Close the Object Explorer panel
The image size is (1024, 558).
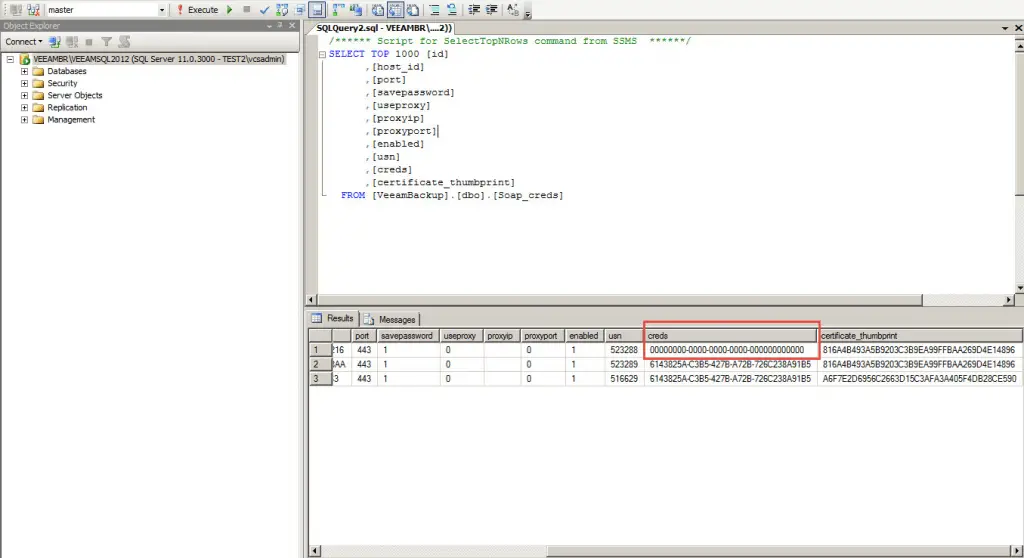pyautogui.click(x=292, y=25)
